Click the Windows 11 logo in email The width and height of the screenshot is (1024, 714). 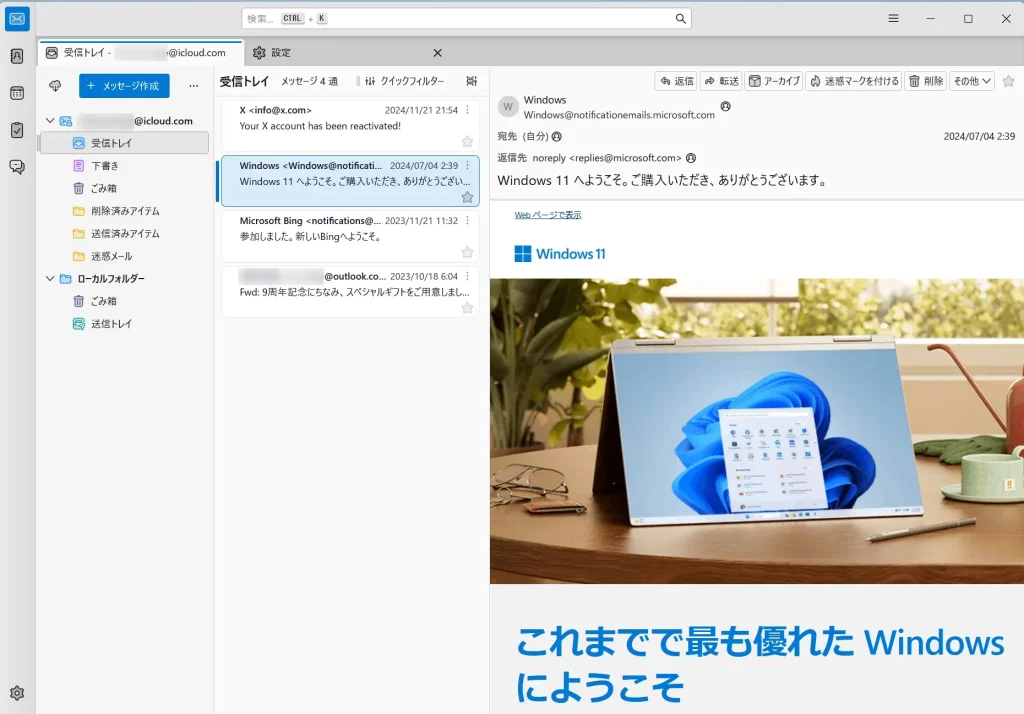560,253
